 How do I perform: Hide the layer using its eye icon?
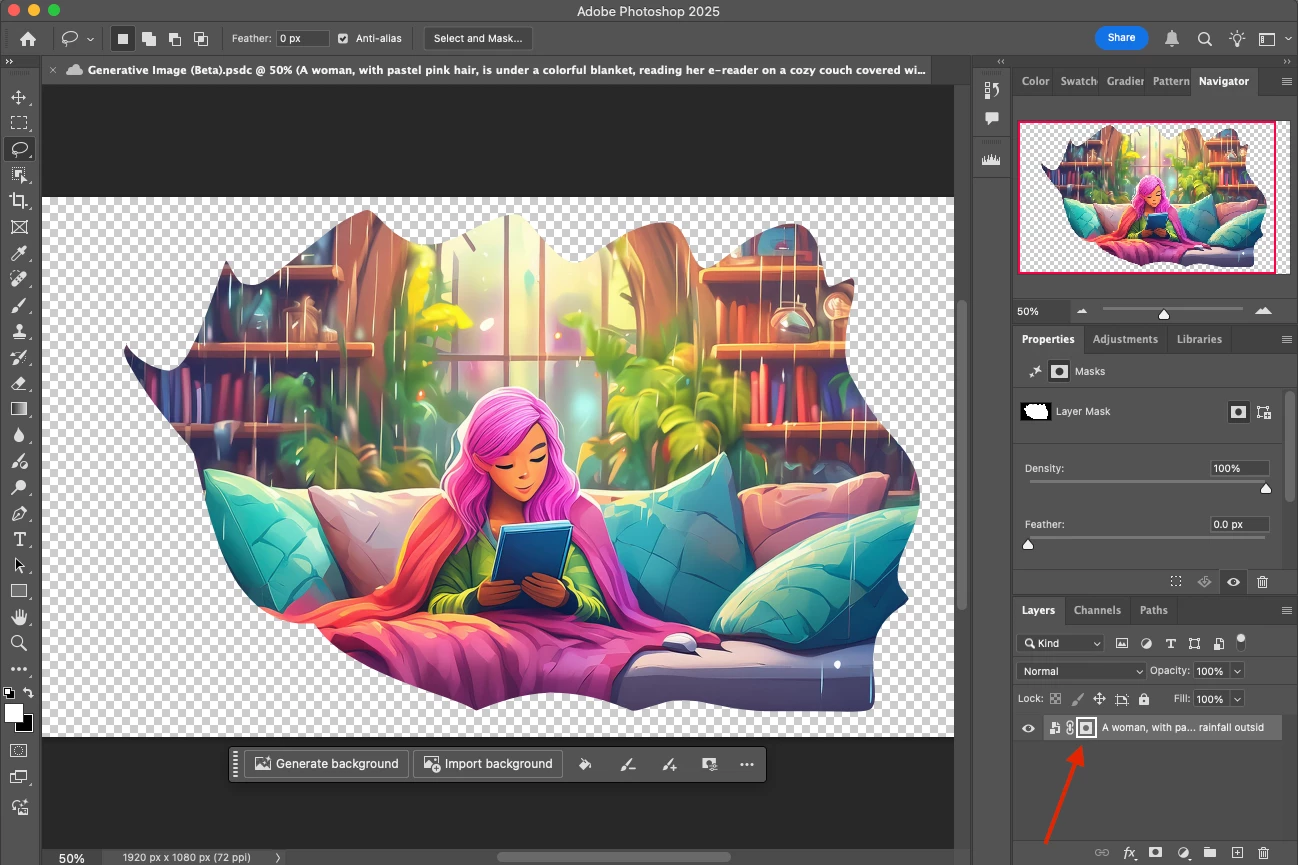click(1028, 728)
